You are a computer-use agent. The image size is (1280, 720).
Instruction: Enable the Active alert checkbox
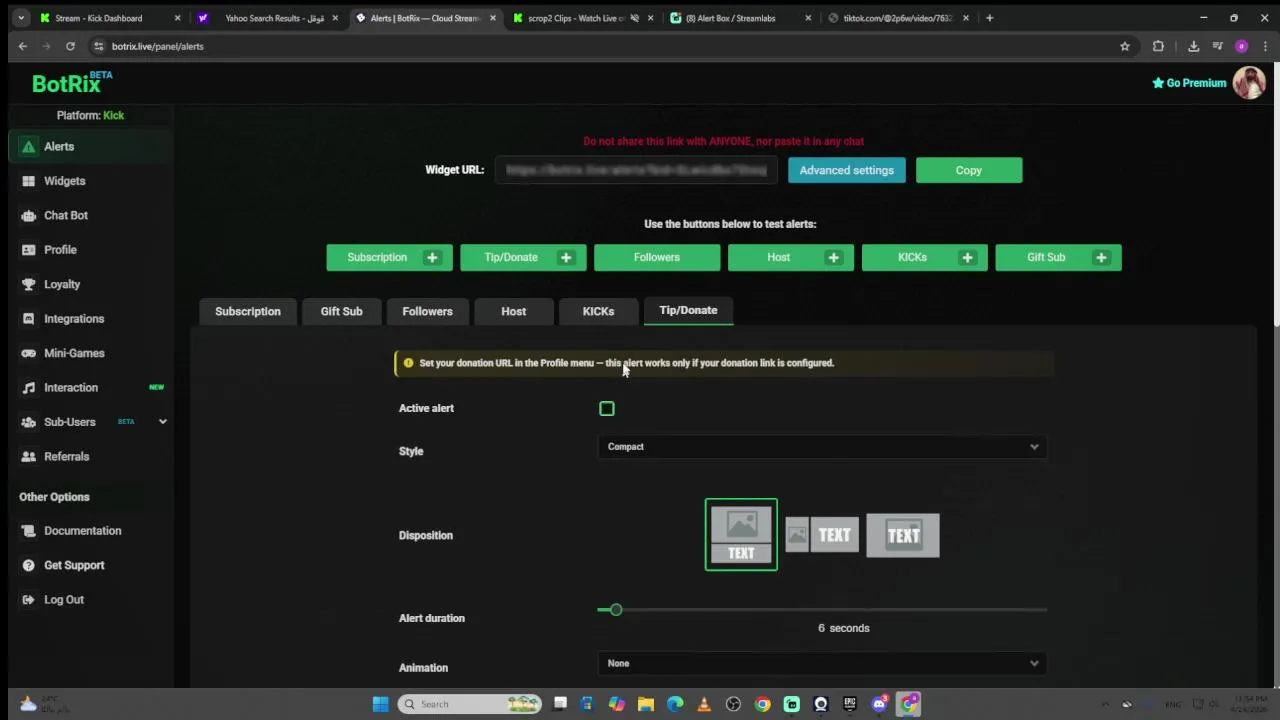pos(607,409)
